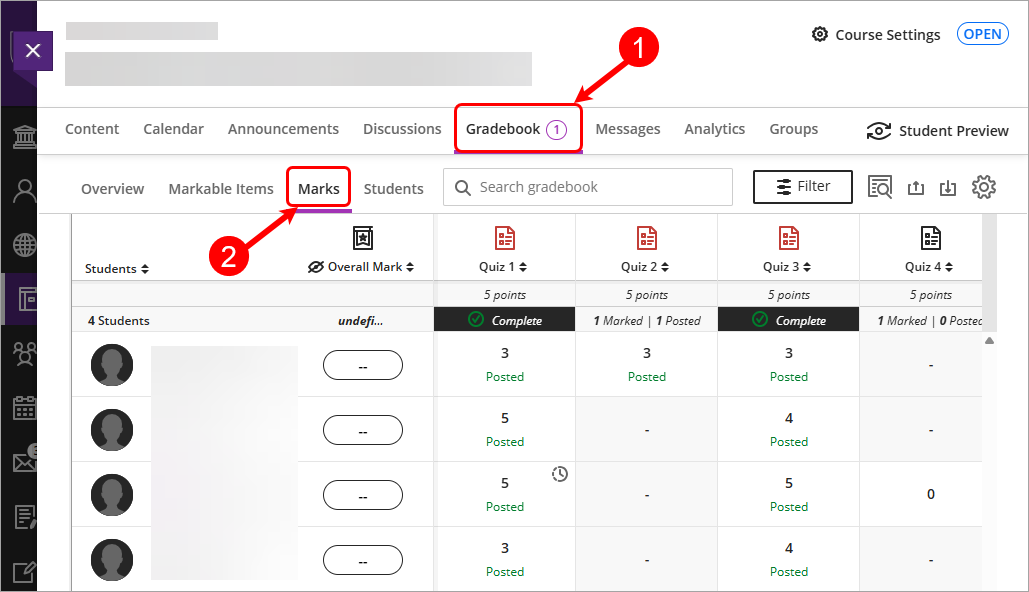The height and width of the screenshot is (592, 1029).
Task: Click the Quiz 4 test icon
Action: pos(931,238)
